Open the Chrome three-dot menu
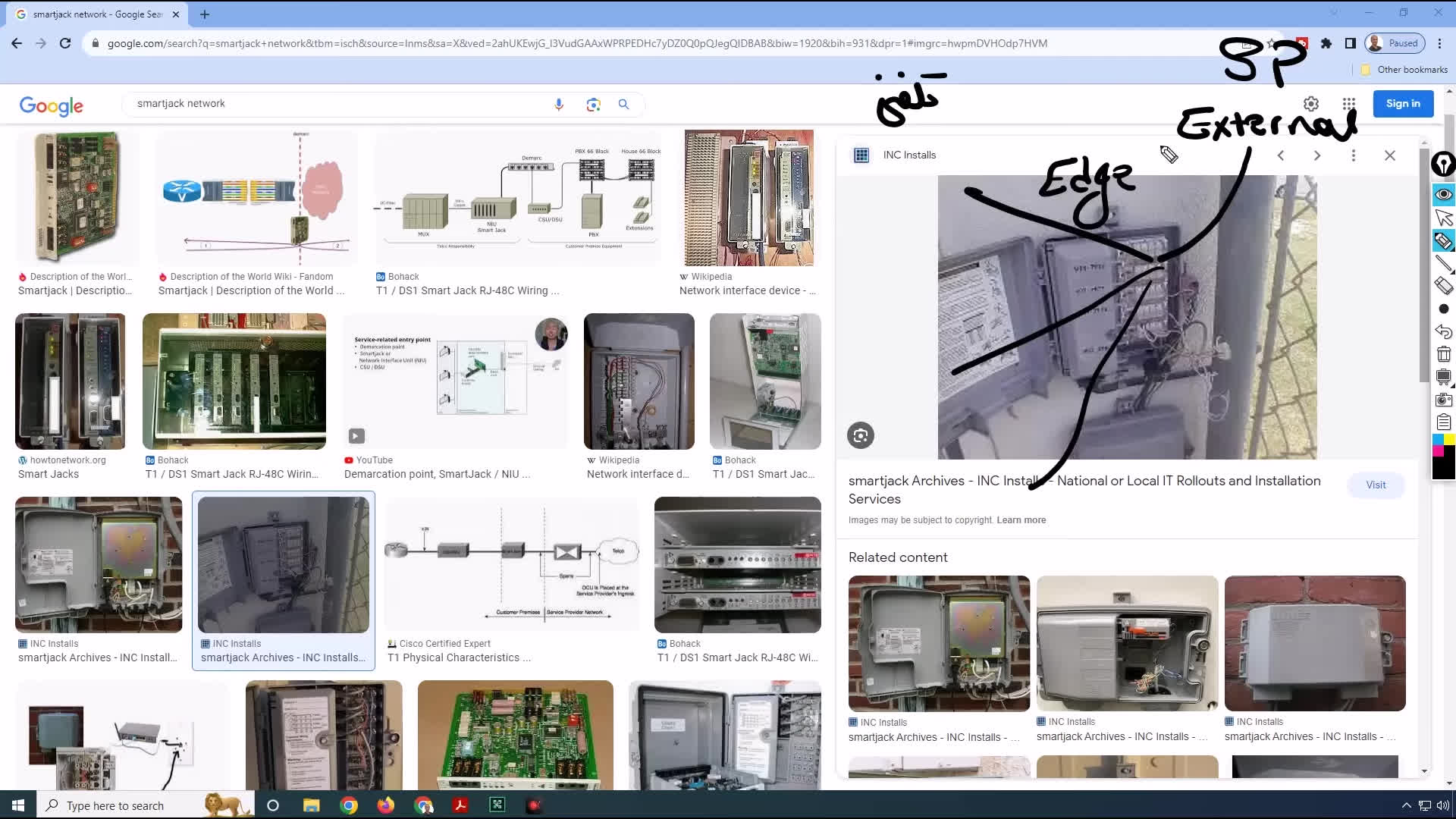The image size is (1456, 819). coord(1440,43)
